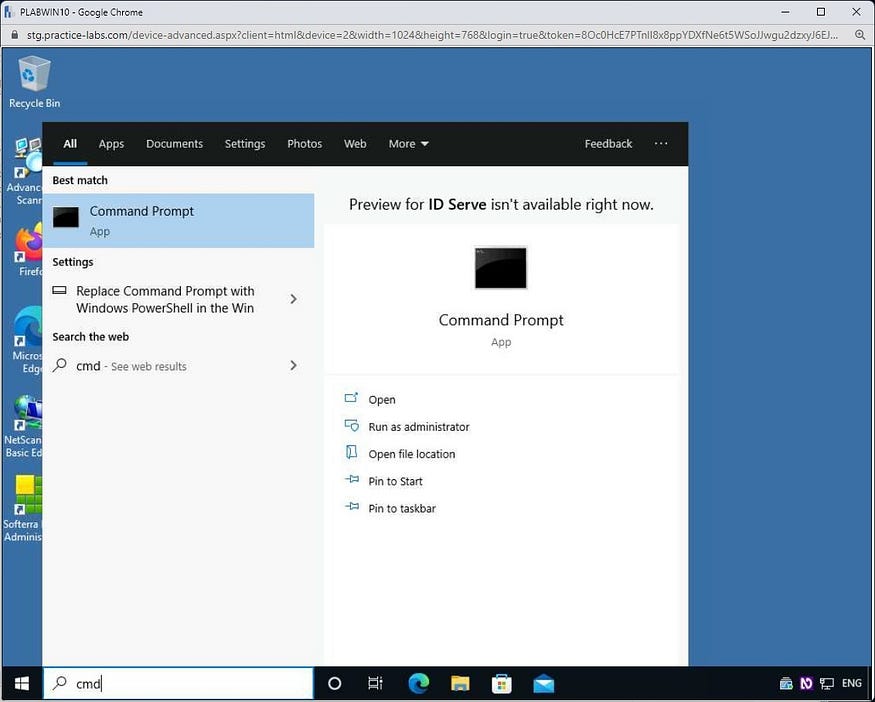Viewport: 875px width, 702px height.
Task: Click the Windows Start button
Action: [x=22, y=683]
